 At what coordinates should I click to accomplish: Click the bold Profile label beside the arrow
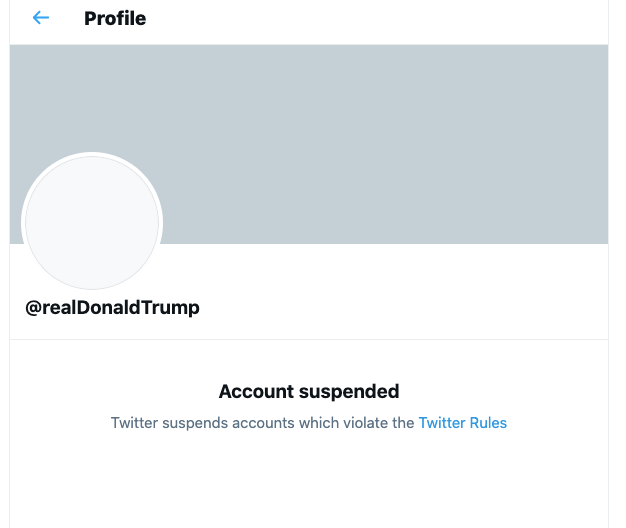[x=115, y=18]
